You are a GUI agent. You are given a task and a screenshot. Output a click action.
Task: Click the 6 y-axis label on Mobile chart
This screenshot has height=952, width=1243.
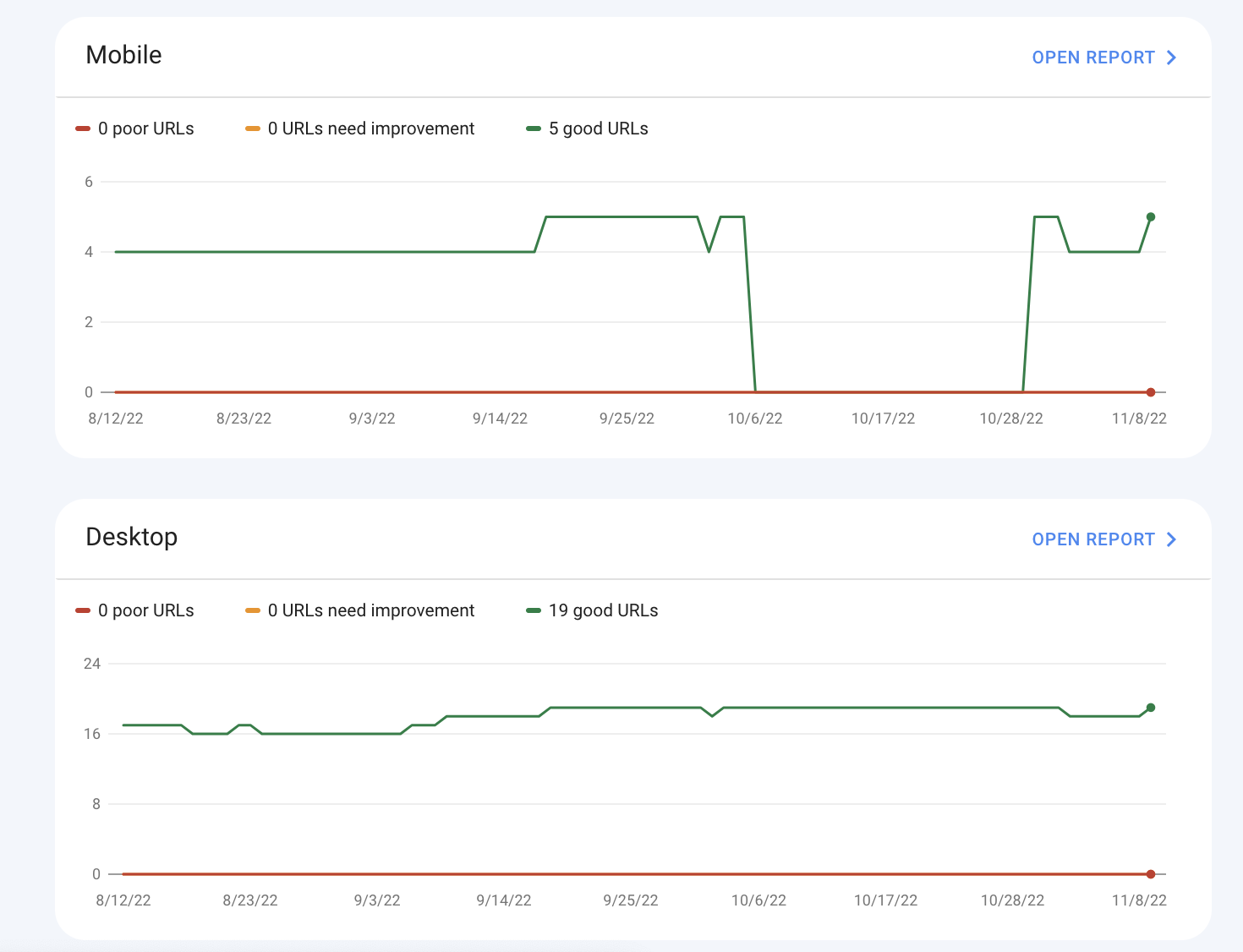tap(89, 182)
